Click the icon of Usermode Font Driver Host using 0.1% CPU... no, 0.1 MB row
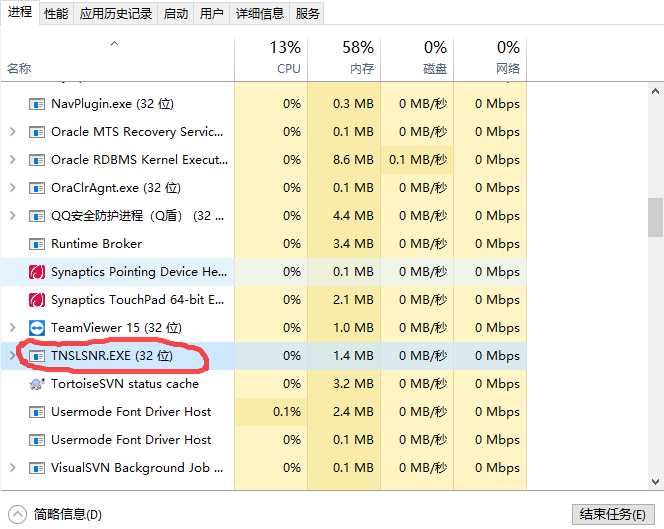Screen dimensions: 664x529 (37, 440)
